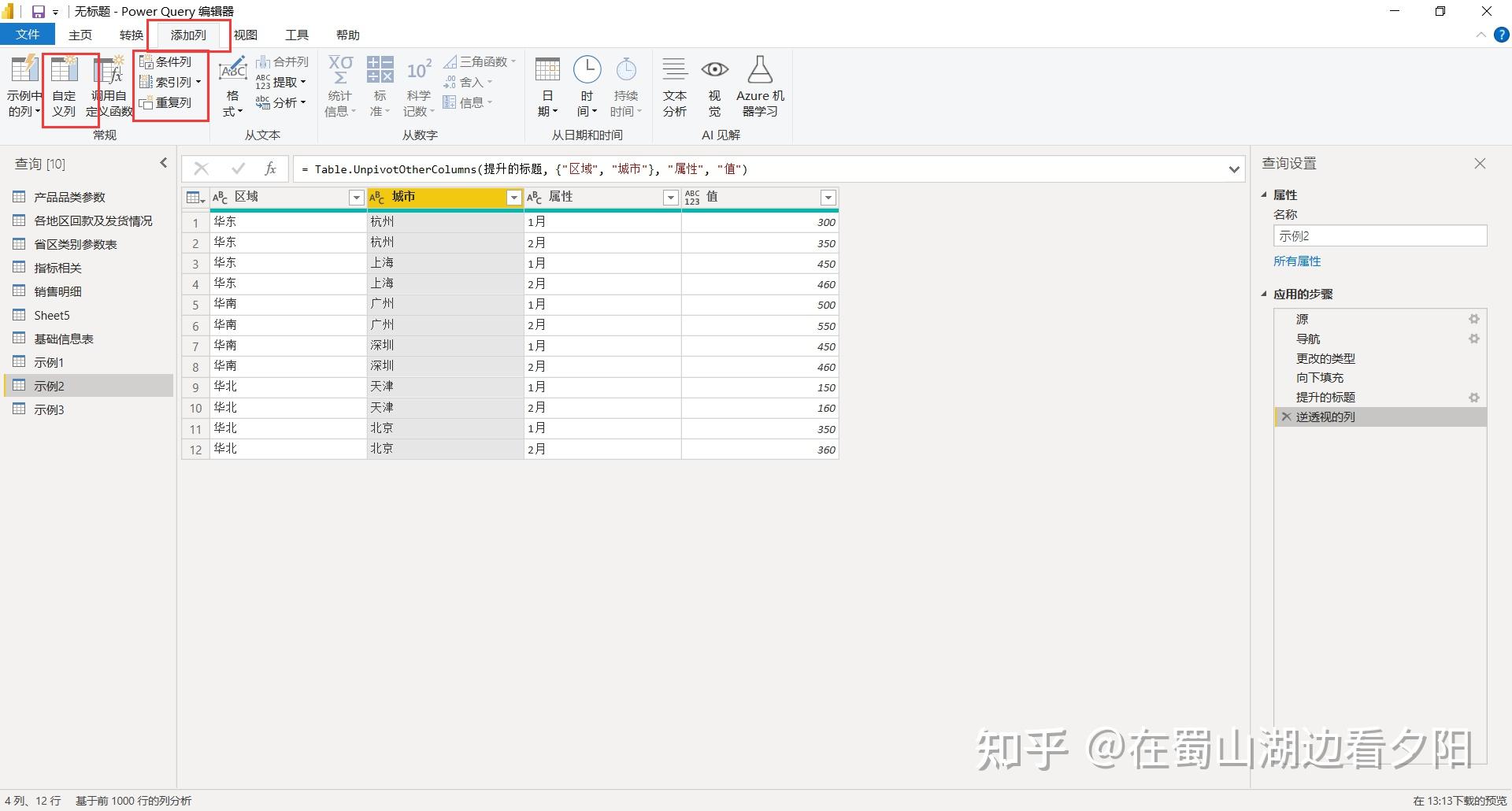Collapse the 应用的步骤 section
This screenshot has height=811, width=1512.
tap(1265, 294)
